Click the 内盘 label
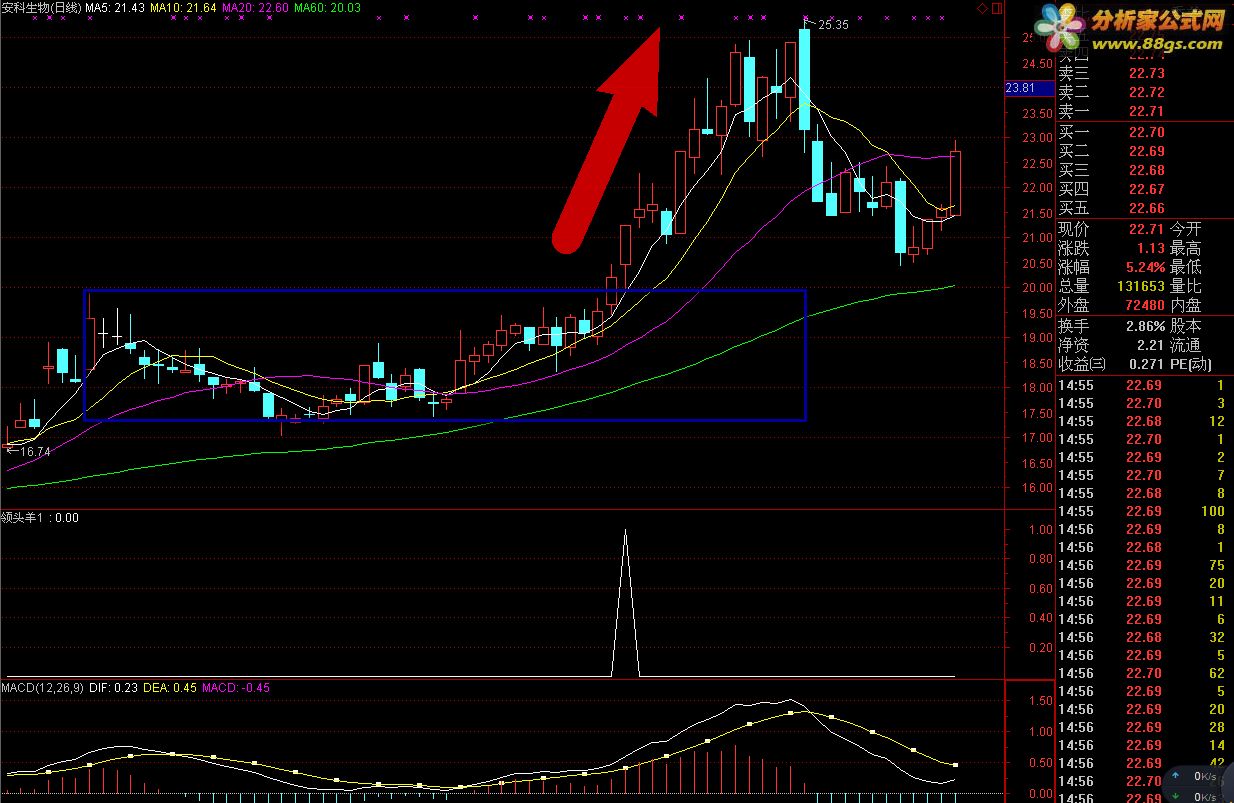This screenshot has height=803, width=1234. tap(1186, 305)
